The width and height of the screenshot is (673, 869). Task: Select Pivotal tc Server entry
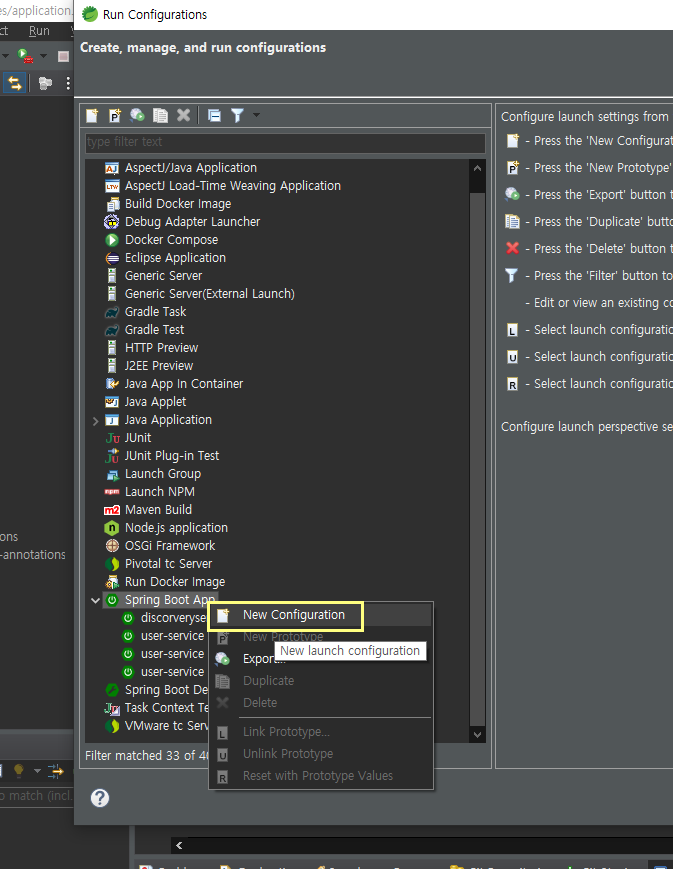169,564
